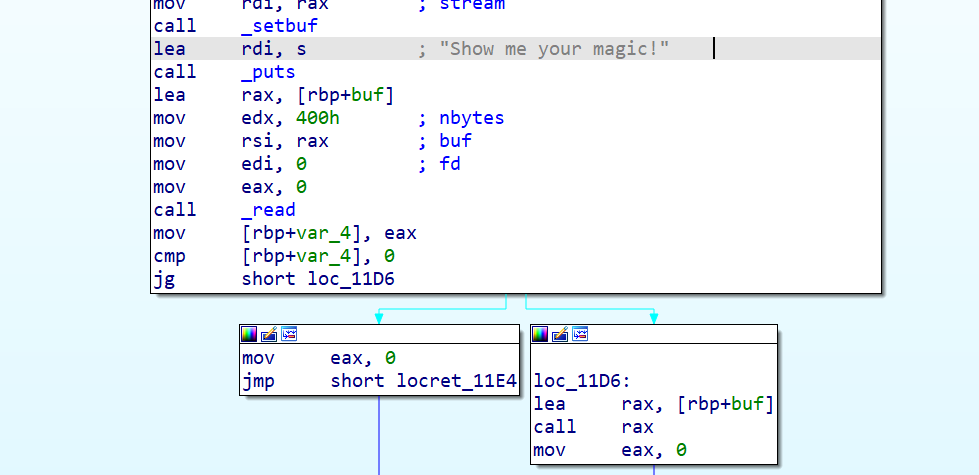Click the _puts function name
Image resolution: width=979 pixels, height=475 pixels.
(x=268, y=72)
